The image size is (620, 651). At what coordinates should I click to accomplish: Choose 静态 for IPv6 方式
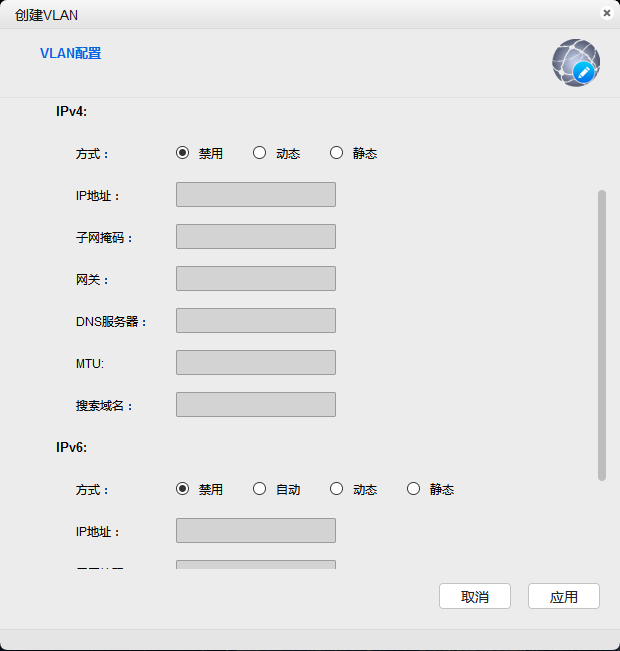click(414, 489)
